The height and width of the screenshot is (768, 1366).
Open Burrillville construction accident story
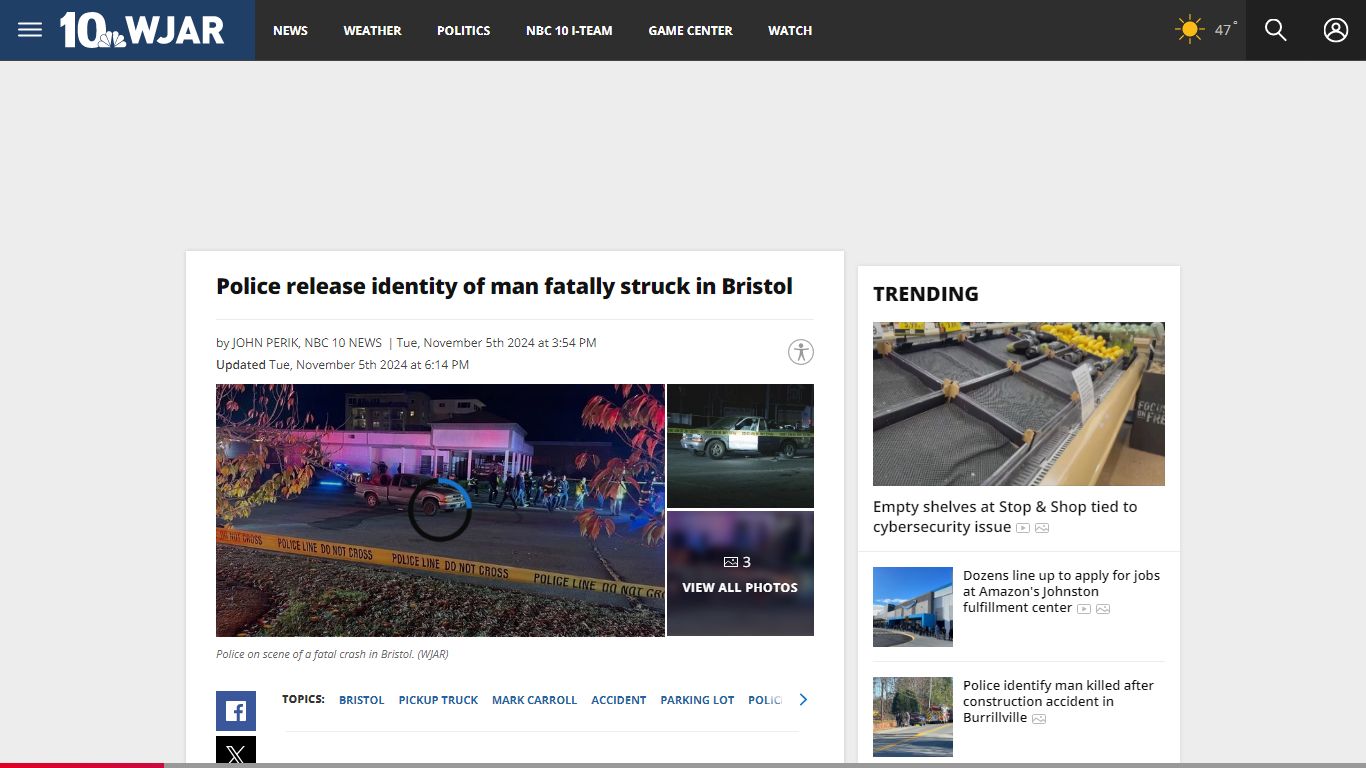click(x=1058, y=701)
